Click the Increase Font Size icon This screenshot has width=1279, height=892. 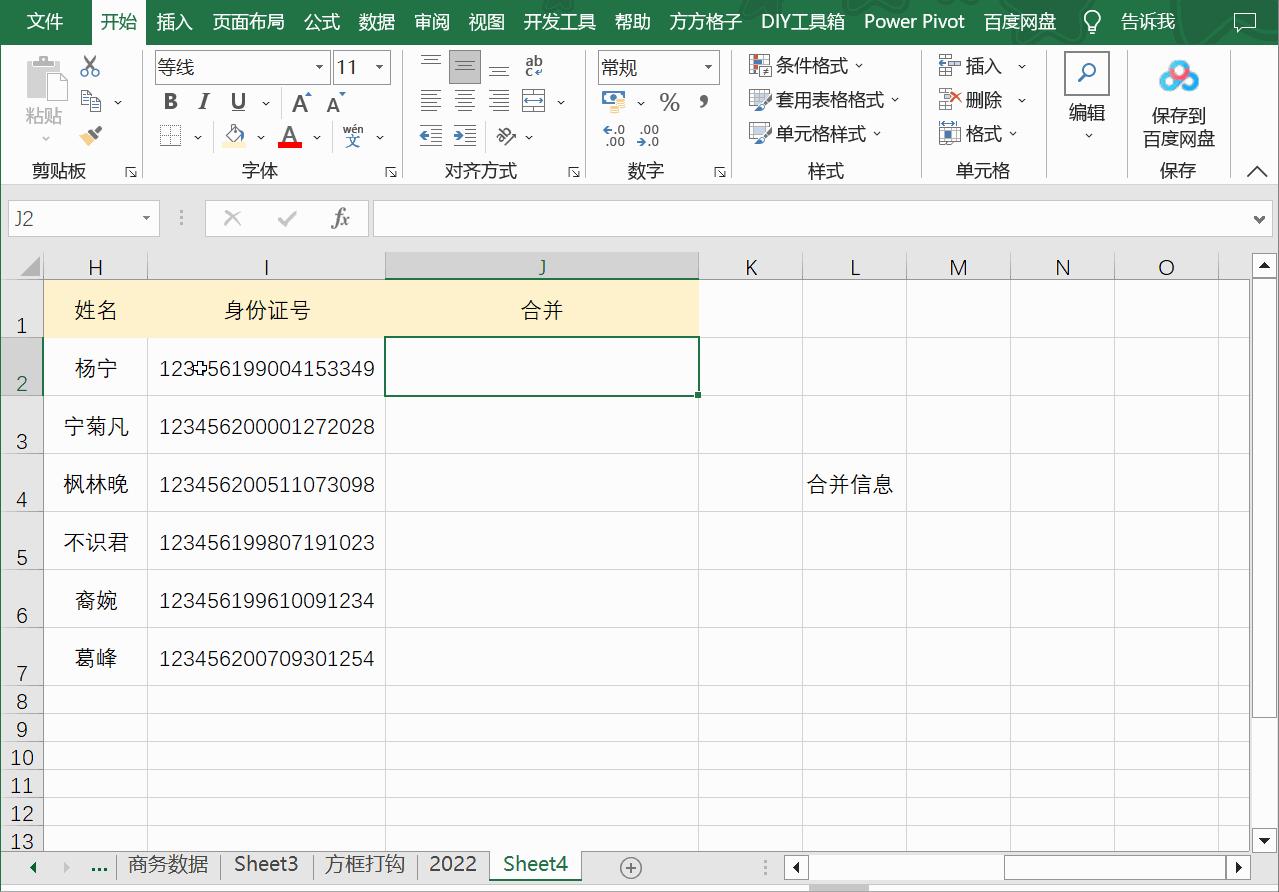point(300,101)
